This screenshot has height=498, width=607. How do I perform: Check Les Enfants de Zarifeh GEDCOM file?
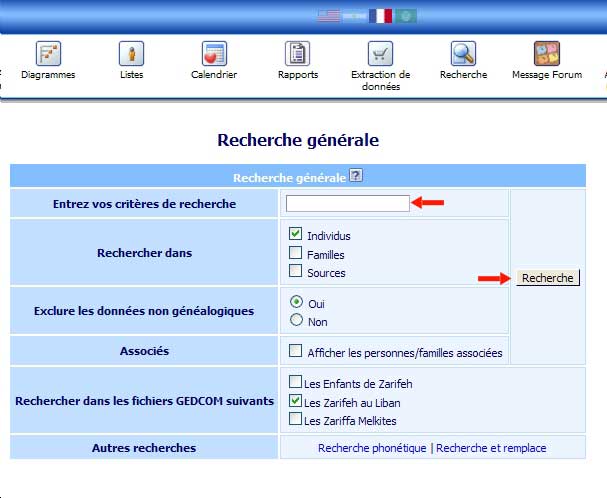click(295, 382)
